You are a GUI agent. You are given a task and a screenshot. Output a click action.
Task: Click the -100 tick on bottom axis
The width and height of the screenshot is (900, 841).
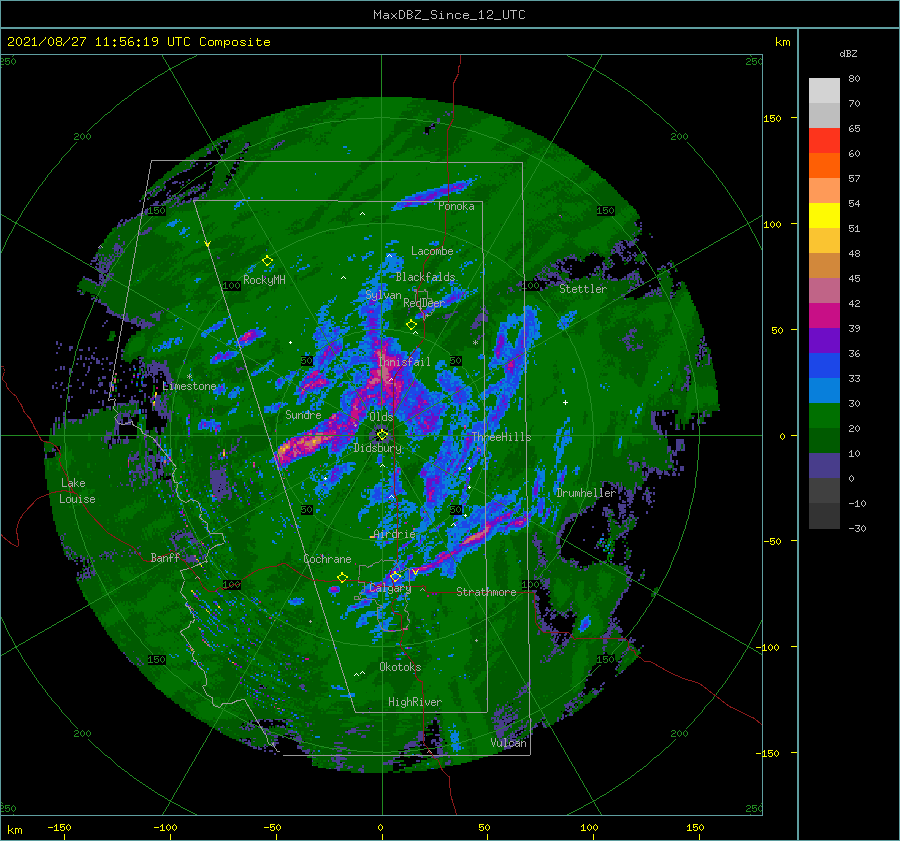pos(165,827)
